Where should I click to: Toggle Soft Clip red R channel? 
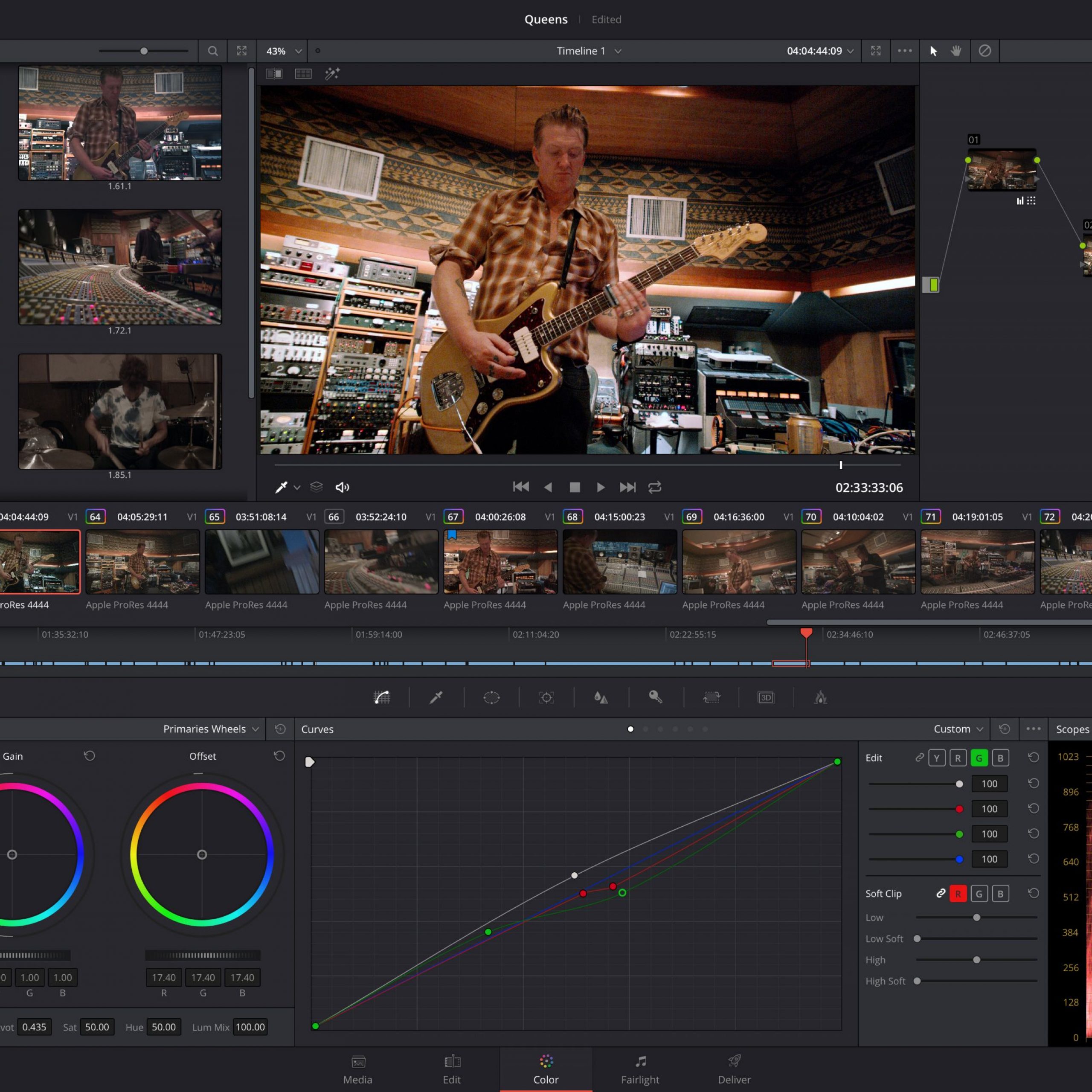[958, 894]
